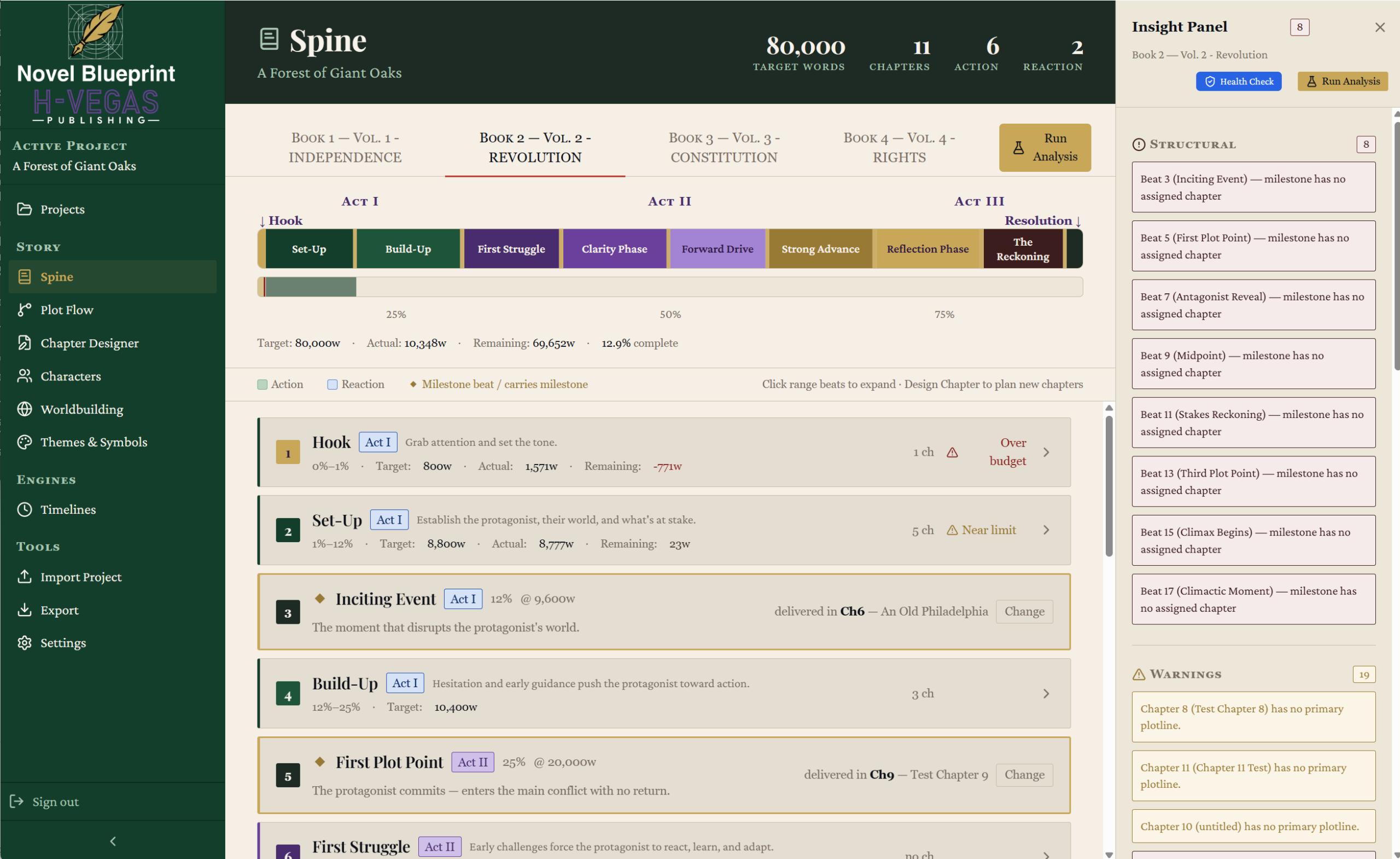Expand the Set-Up beat row chevron
This screenshot has width=1400, height=859.
point(1046,530)
